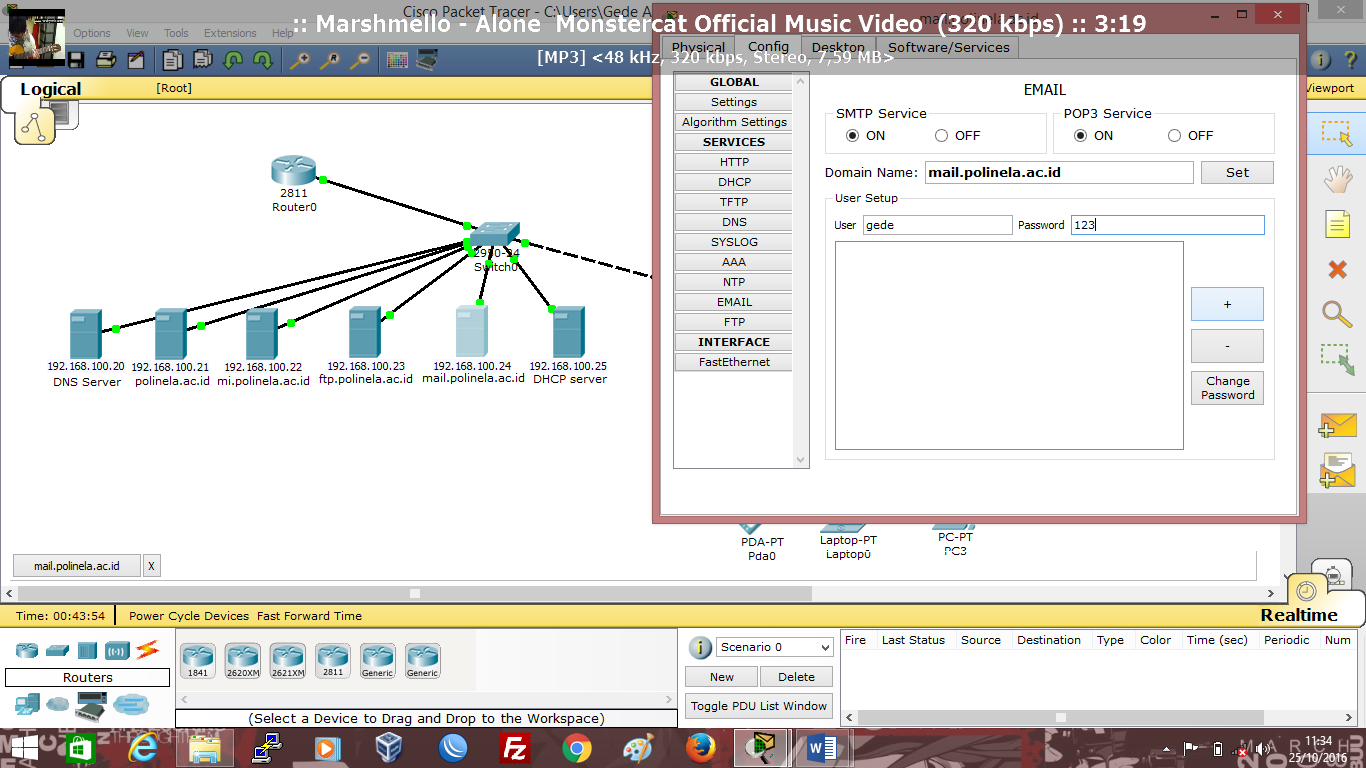
Task: Click the Paste toolbar icon
Action: click(x=202, y=60)
